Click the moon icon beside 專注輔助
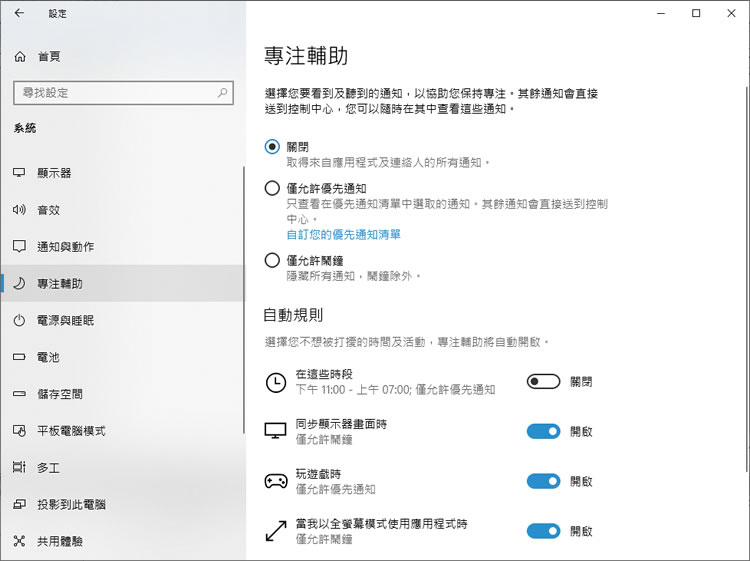The image size is (750, 561). 19,283
